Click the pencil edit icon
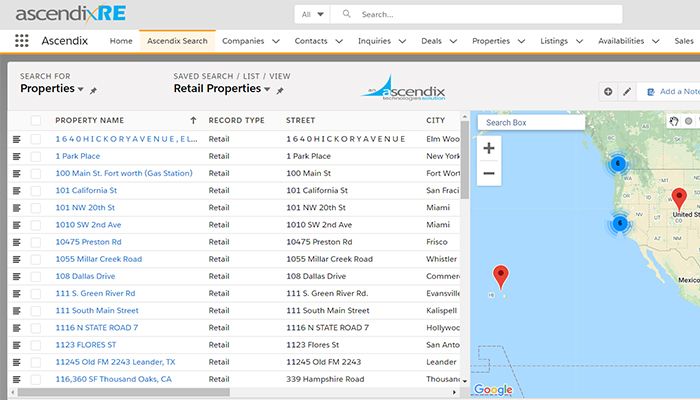This screenshot has height=400, width=700. [x=627, y=91]
